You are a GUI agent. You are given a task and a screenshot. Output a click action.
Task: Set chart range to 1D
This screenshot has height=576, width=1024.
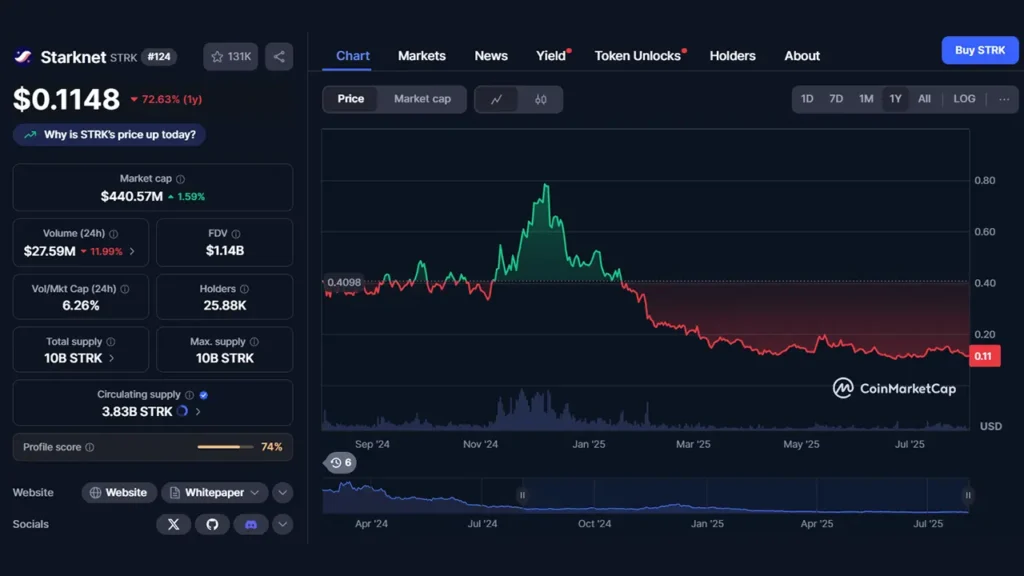click(x=807, y=99)
